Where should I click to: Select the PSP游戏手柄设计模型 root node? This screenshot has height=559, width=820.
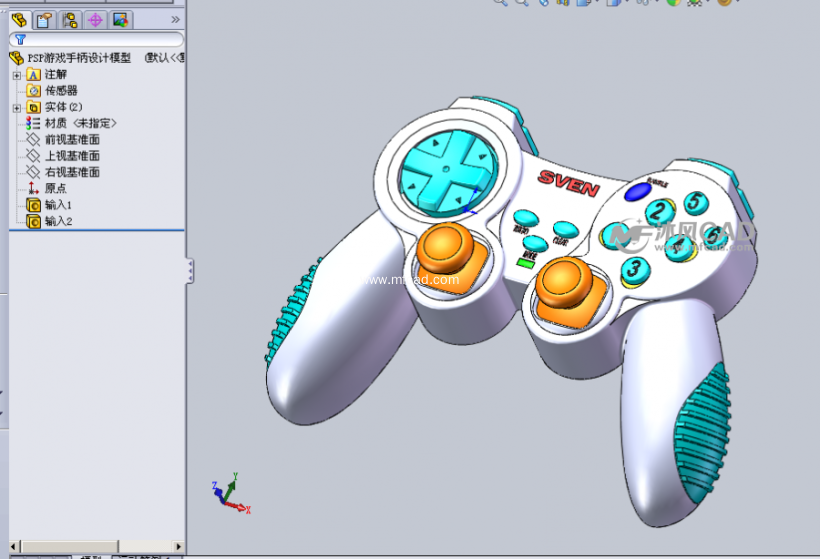[x=80, y=58]
